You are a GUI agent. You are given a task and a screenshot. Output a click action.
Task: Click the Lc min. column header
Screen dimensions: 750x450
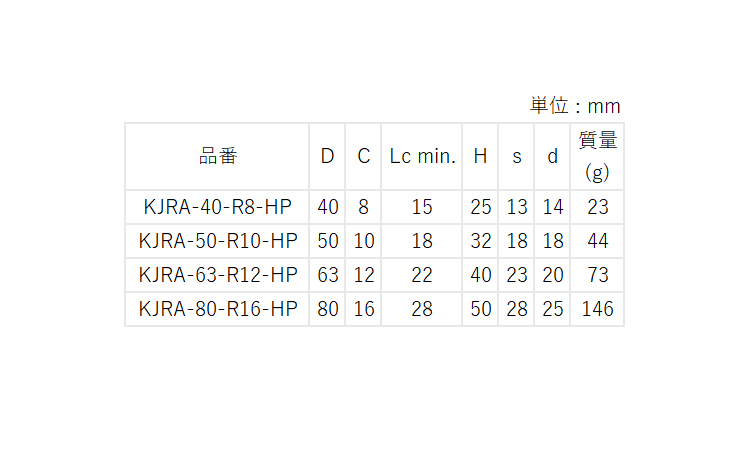click(422, 156)
